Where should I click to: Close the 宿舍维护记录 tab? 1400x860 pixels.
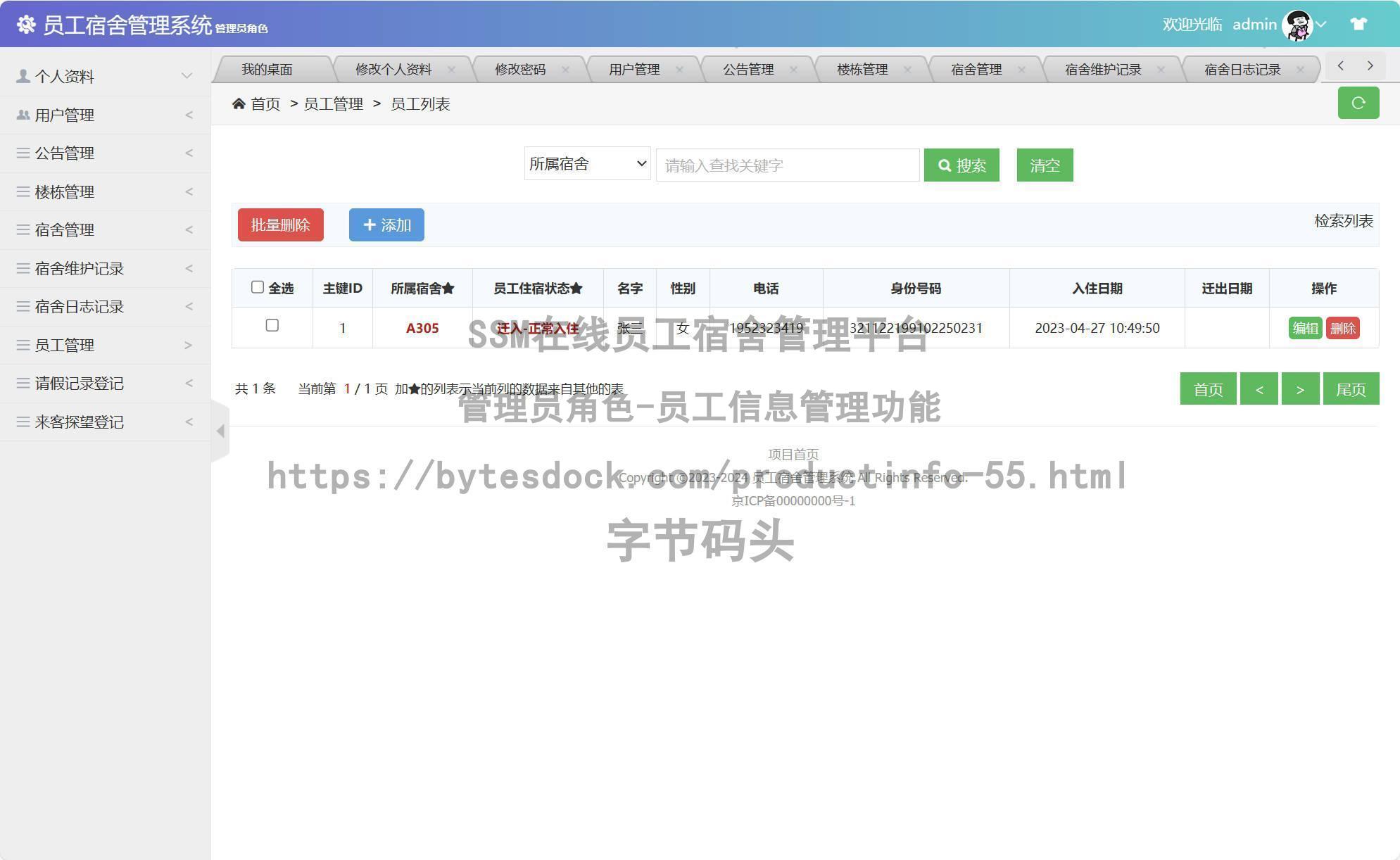pyautogui.click(x=1161, y=70)
